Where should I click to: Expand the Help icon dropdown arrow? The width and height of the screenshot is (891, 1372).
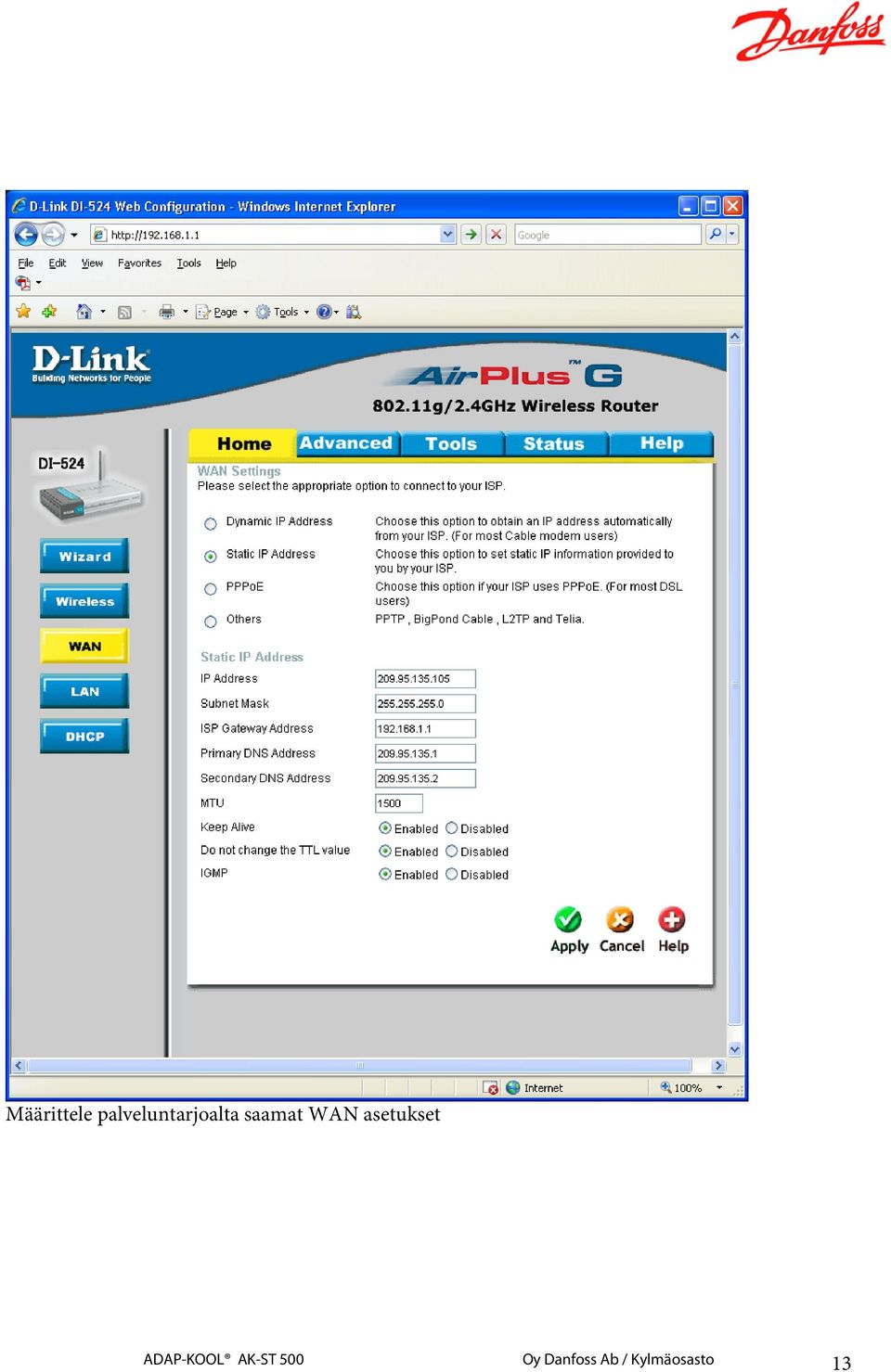click(336, 312)
